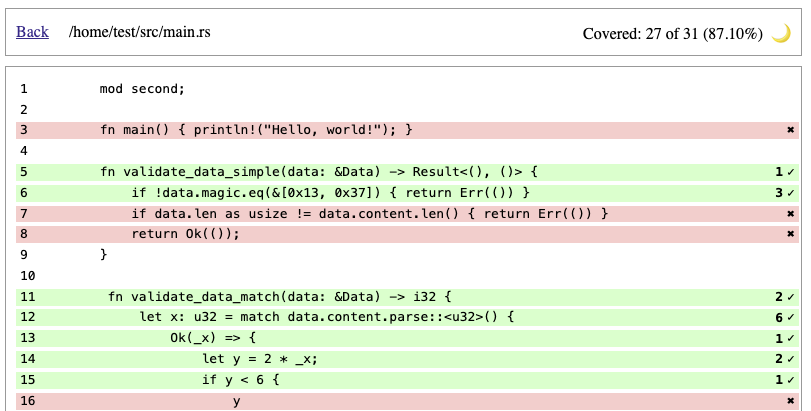Click the uncovered cross mark on line 3
The image size is (811, 411).
(790, 130)
